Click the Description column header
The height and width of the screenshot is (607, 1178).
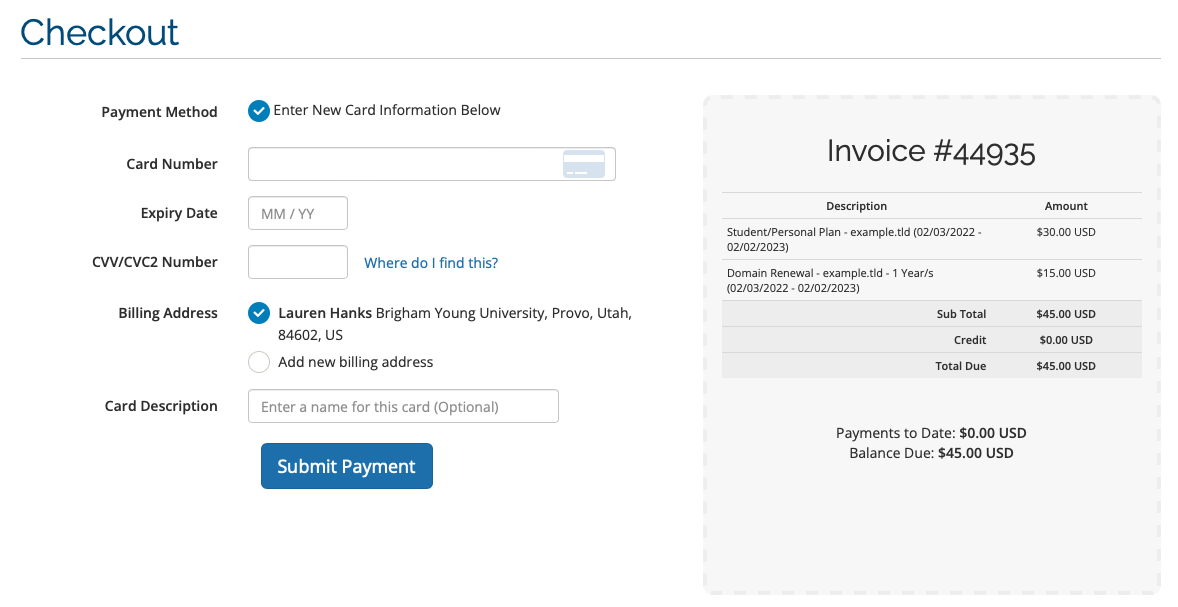pos(856,206)
